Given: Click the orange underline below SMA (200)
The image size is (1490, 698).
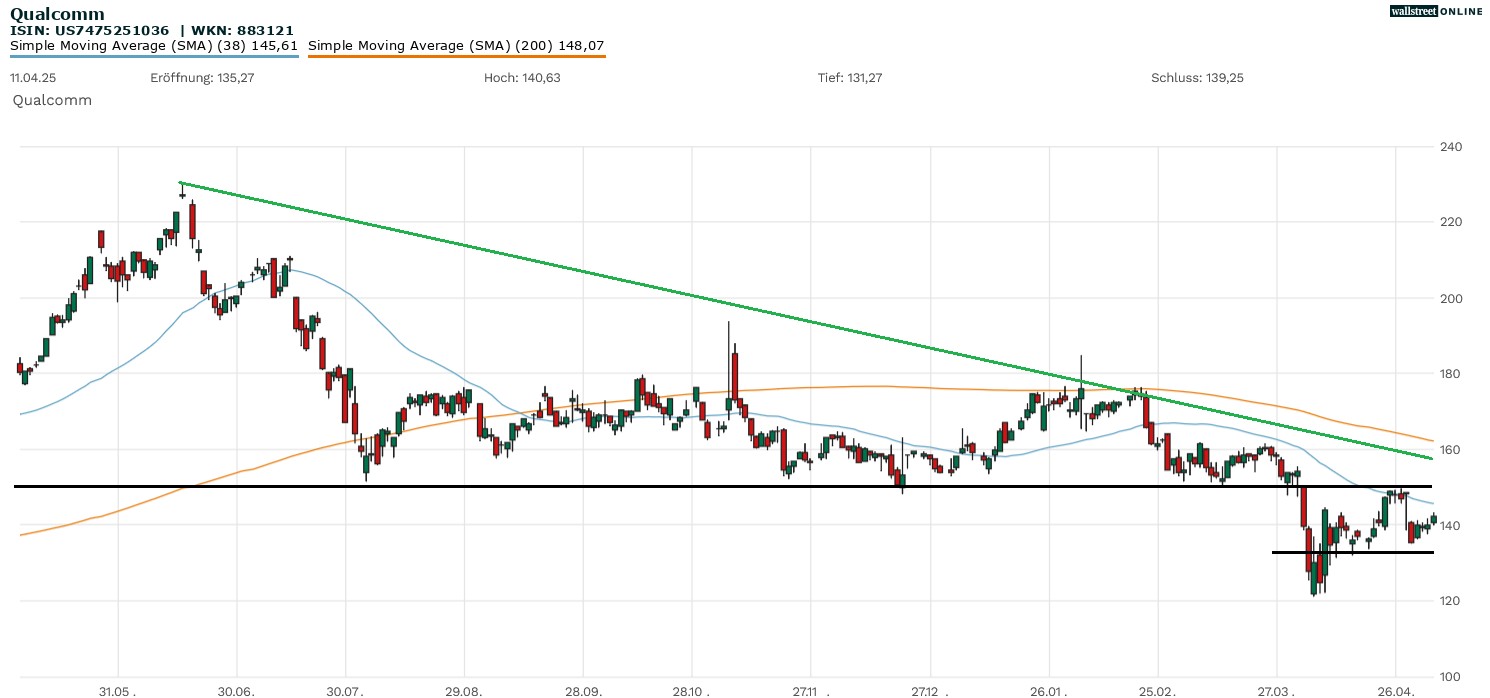Looking at the screenshot, I should click(456, 56).
